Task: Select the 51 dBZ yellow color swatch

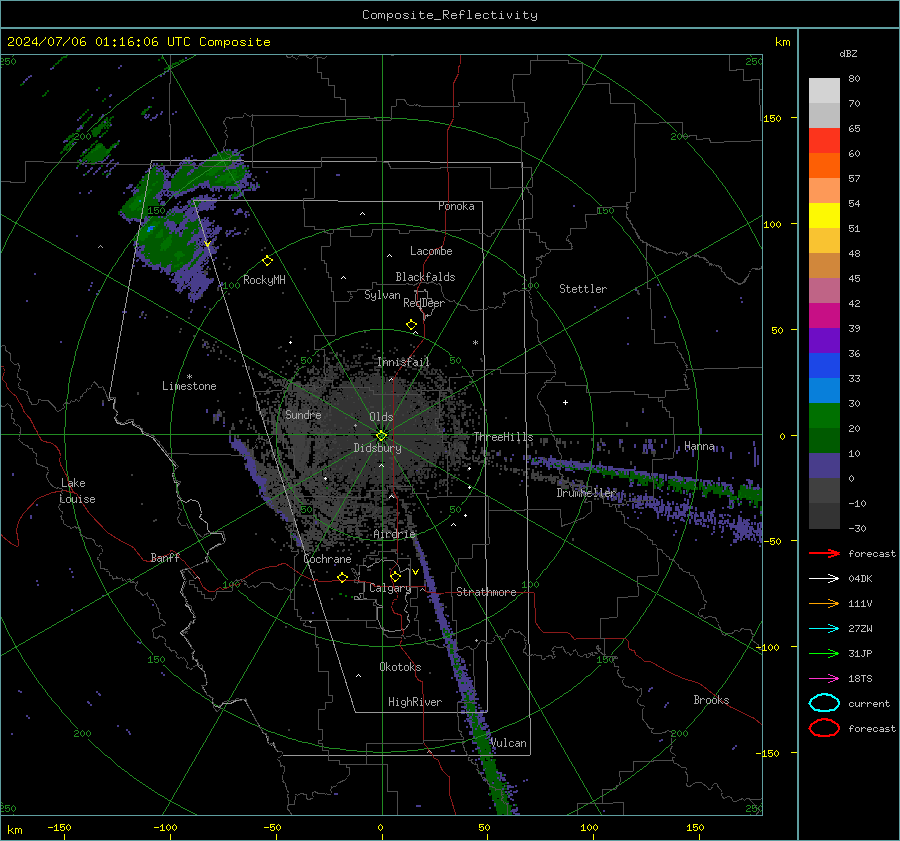Action: pos(824,215)
